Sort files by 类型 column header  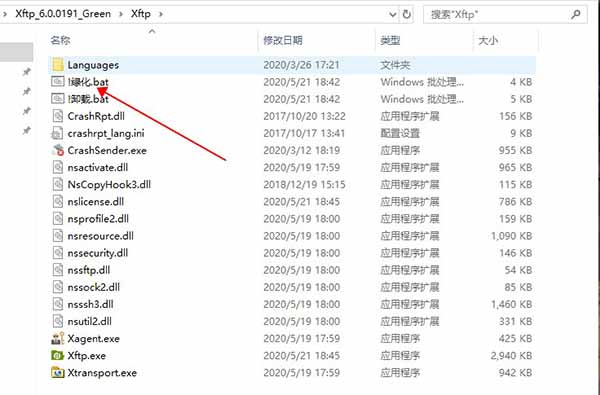click(390, 40)
